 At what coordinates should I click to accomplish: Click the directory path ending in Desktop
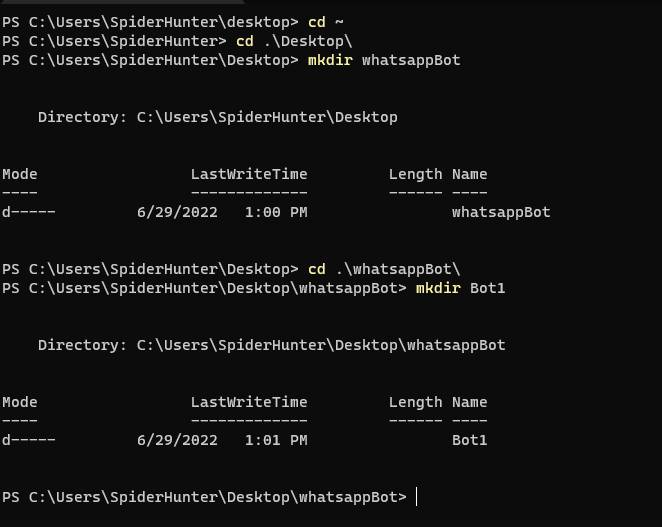tap(267, 117)
